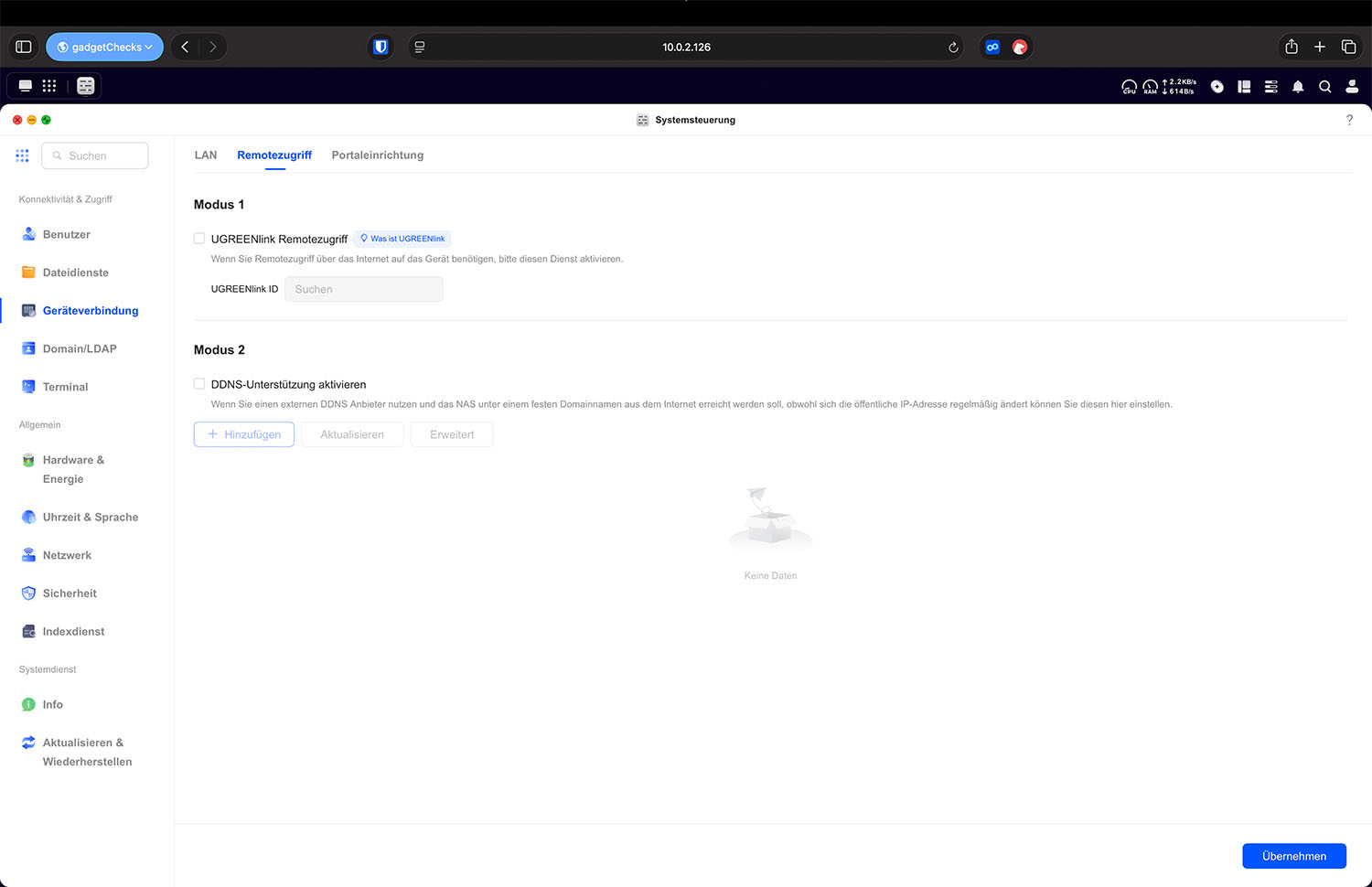Open the NAS search magnifier icon

(x=1324, y=87)
